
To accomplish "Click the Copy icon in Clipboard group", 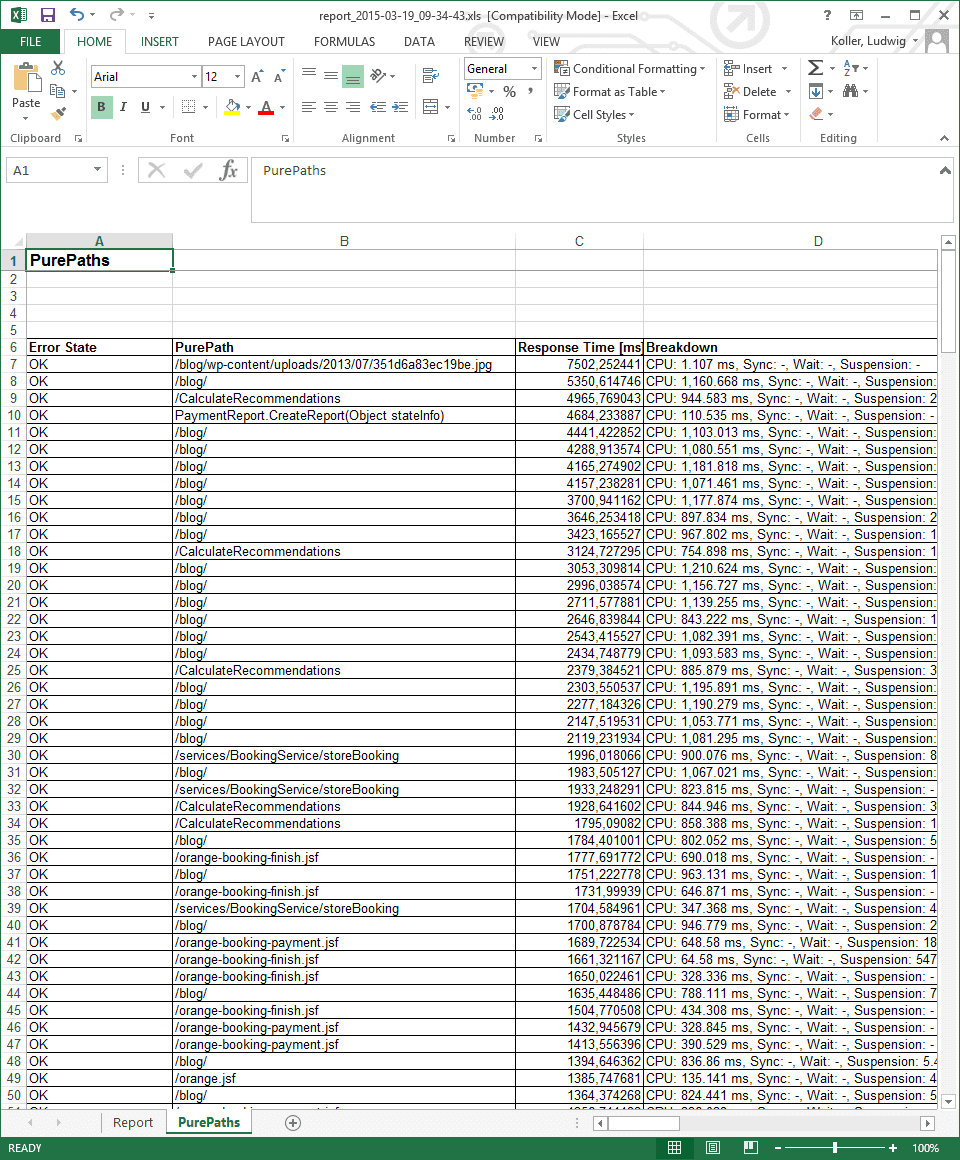I will point(58,91).
